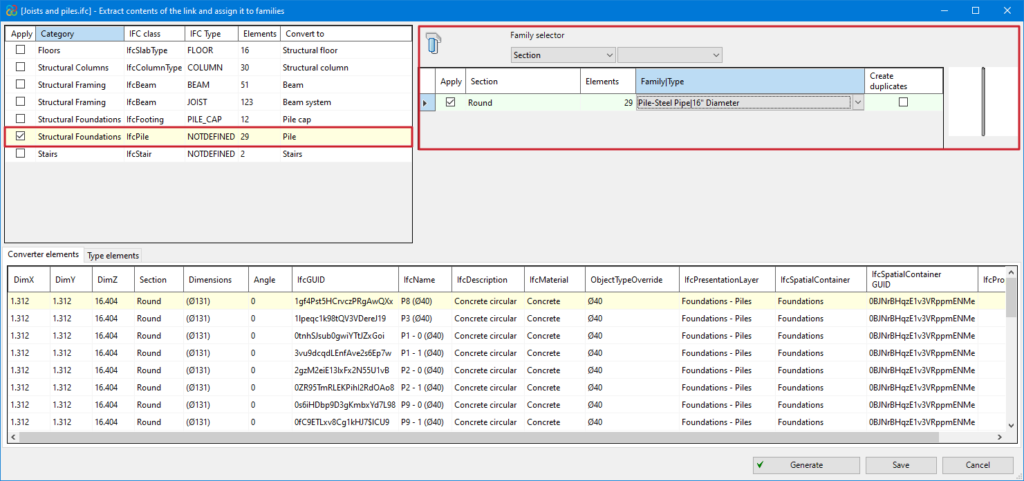The width and height of the screenshot is (1024, 481).
Task: Select the 'P2 - 1 (Ø40)' cell
Action: click(x=424, y=388)
